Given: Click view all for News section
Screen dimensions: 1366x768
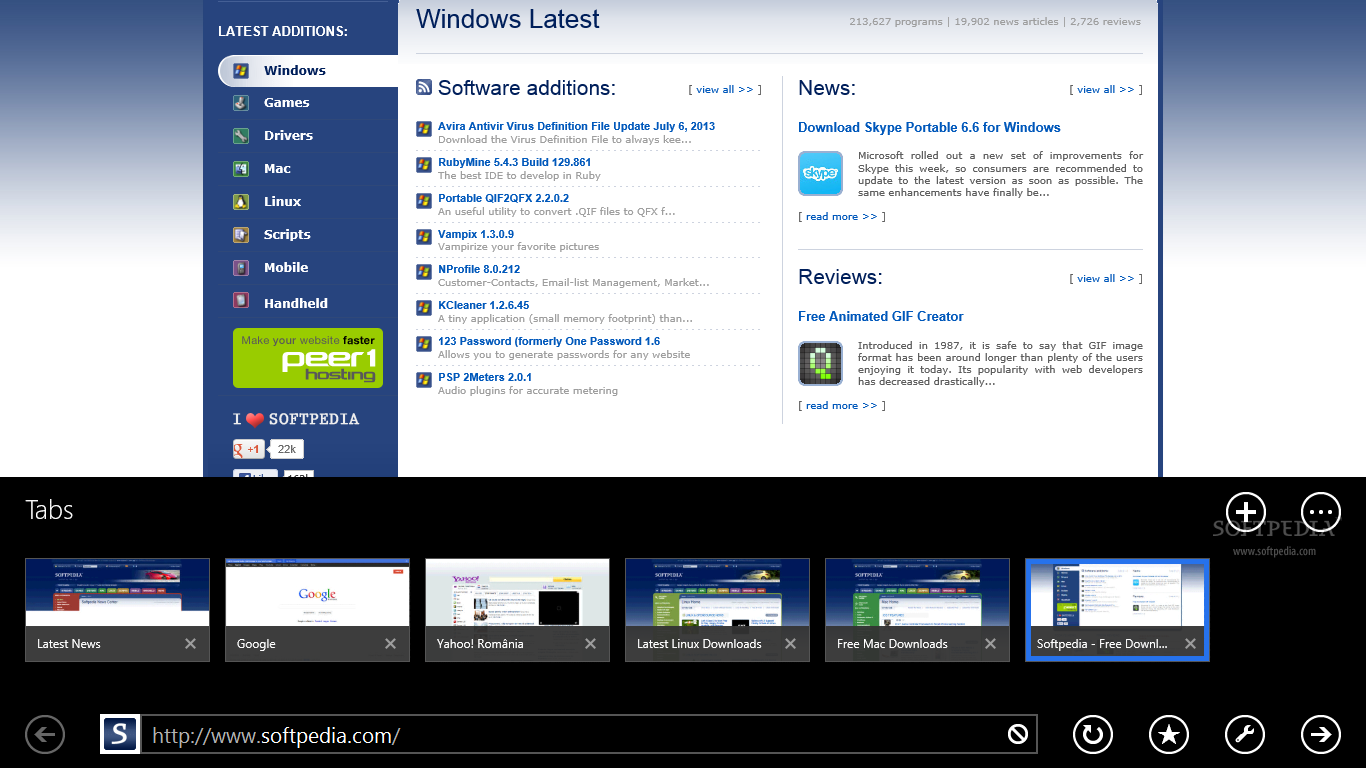Looking at the screenshot, I should click(1106, 89).
